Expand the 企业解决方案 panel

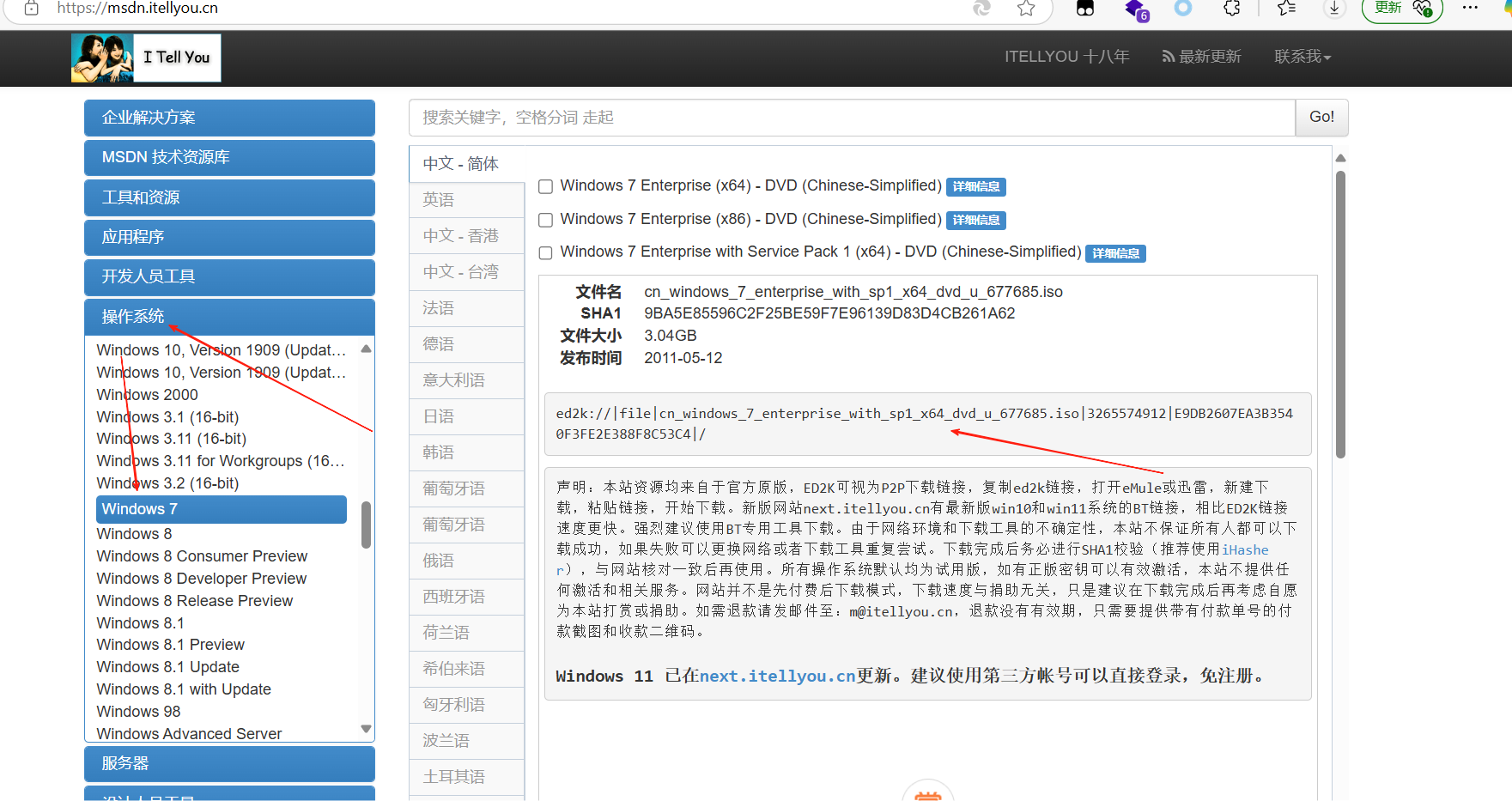click(229, 118)
